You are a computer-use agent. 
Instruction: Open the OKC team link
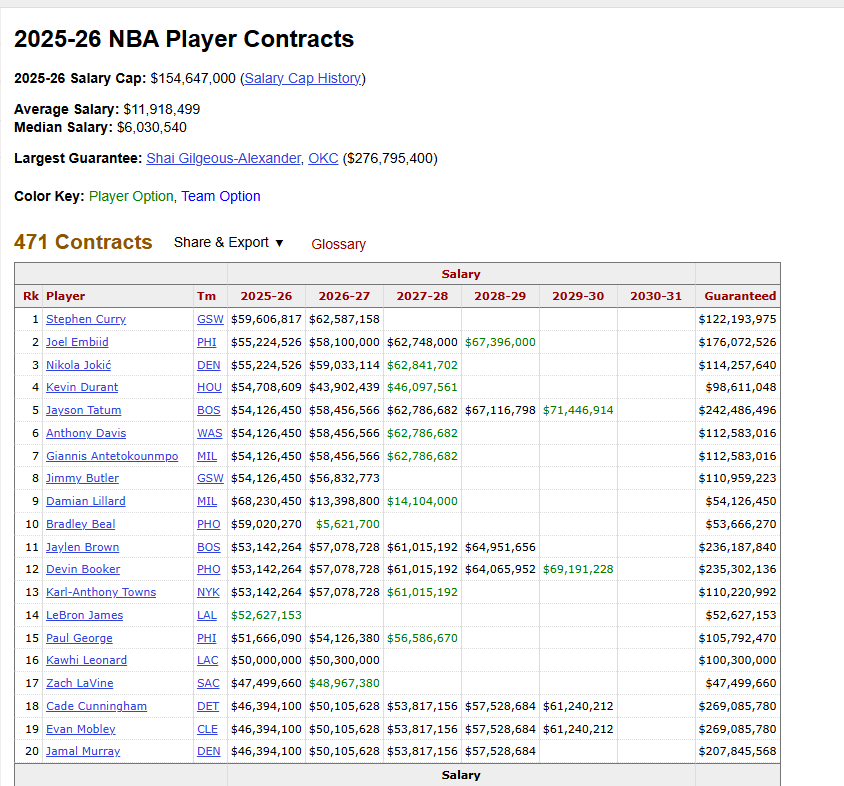pyautogui.click(x=323, y=158)
